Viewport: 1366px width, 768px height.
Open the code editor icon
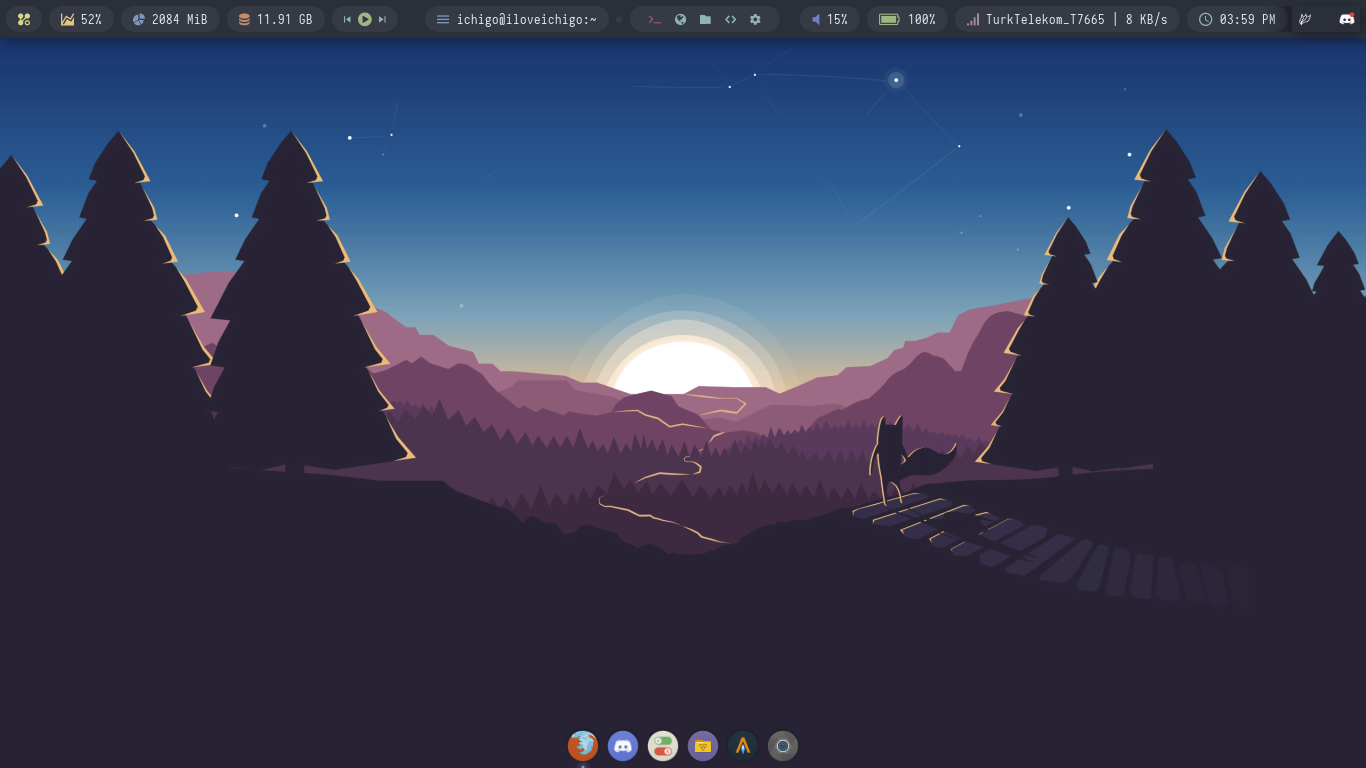click(730, 19)
